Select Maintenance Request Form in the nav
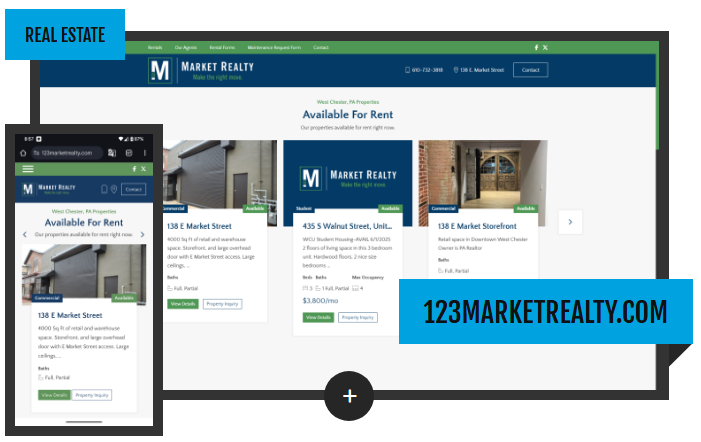This screenshot has height=442, width=701. coord(272,48)
